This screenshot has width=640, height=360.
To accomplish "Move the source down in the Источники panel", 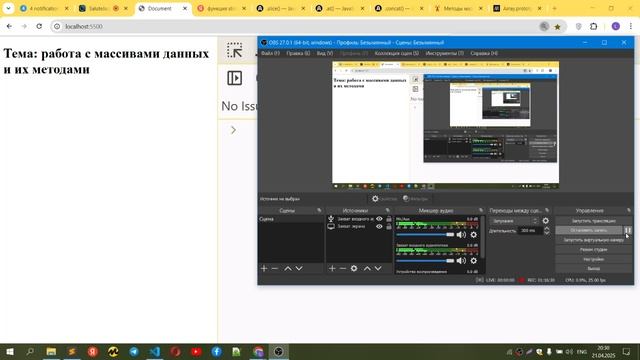I will tap(378, 268).
